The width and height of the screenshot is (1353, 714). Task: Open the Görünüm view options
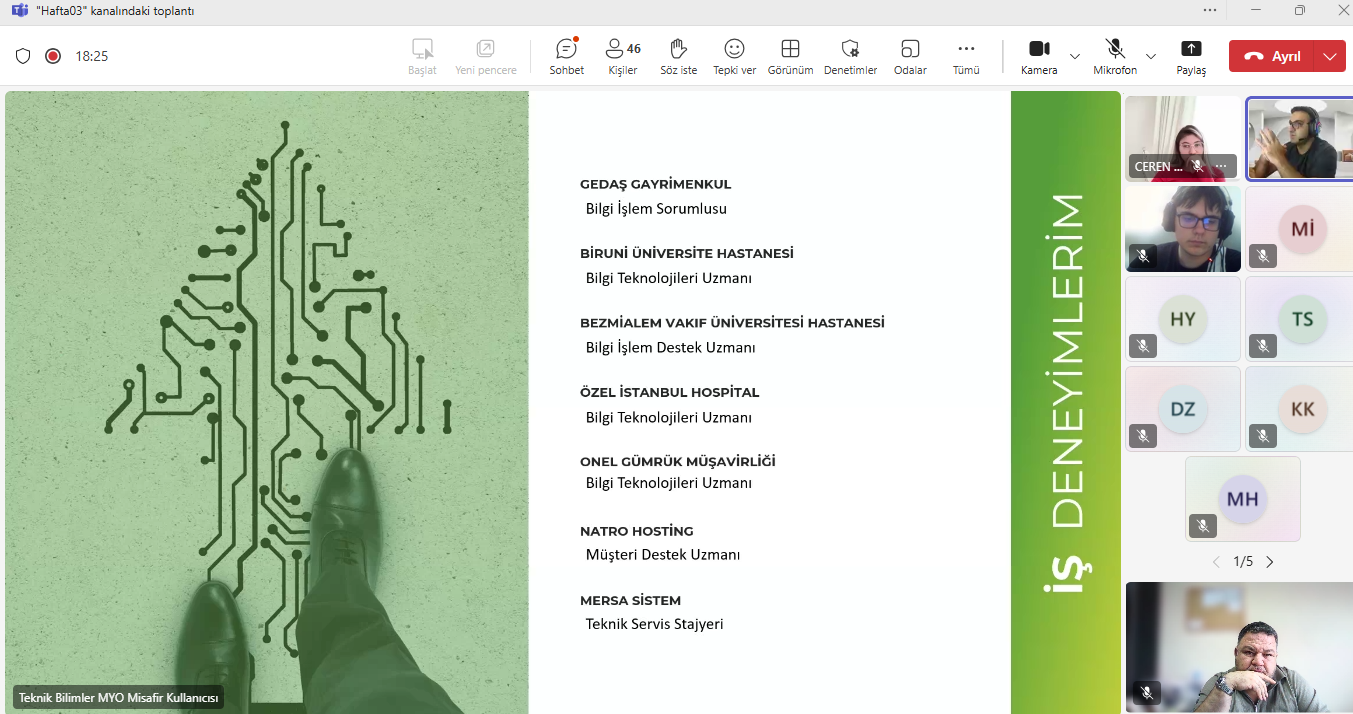click(x=790, y=56)
